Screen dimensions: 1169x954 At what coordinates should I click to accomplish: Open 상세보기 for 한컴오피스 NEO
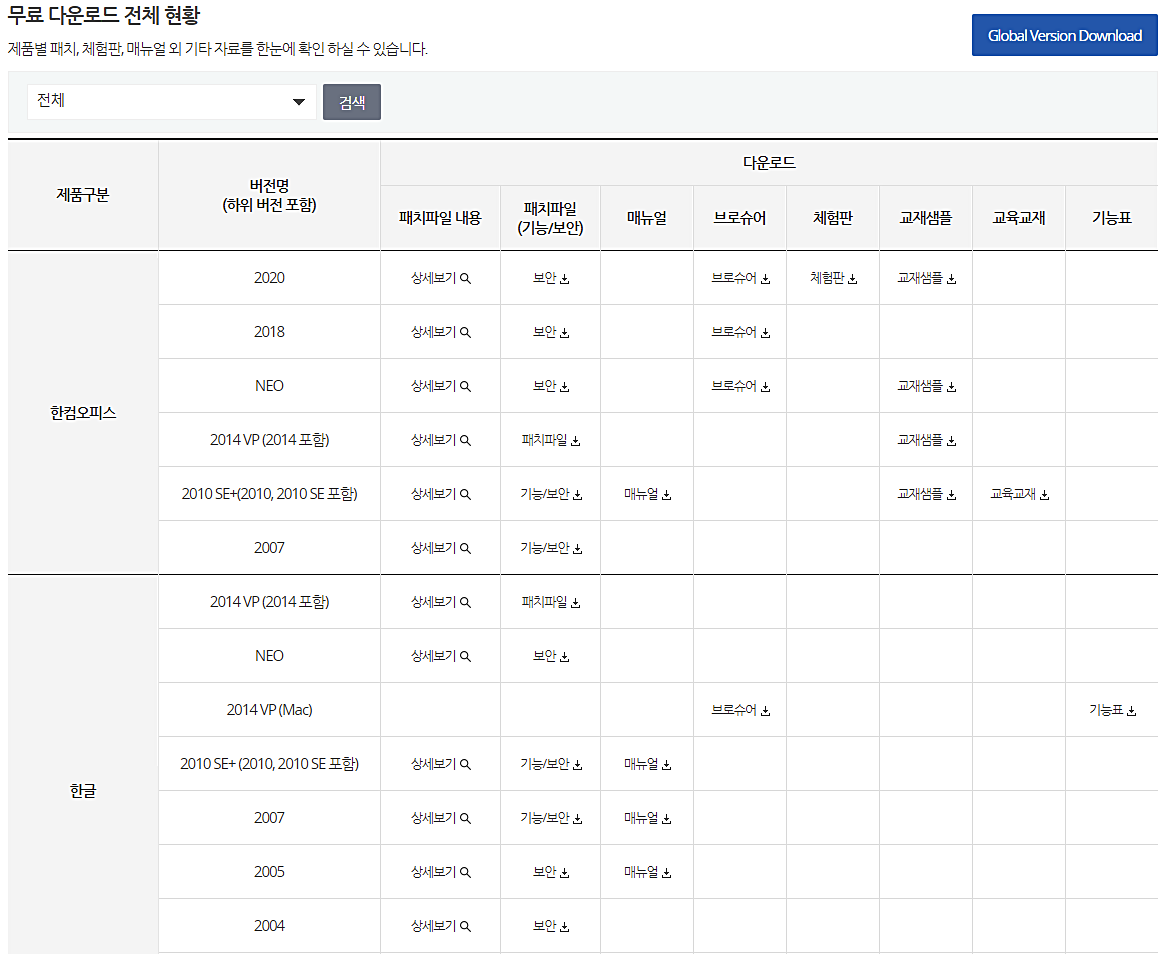point(441,386)
